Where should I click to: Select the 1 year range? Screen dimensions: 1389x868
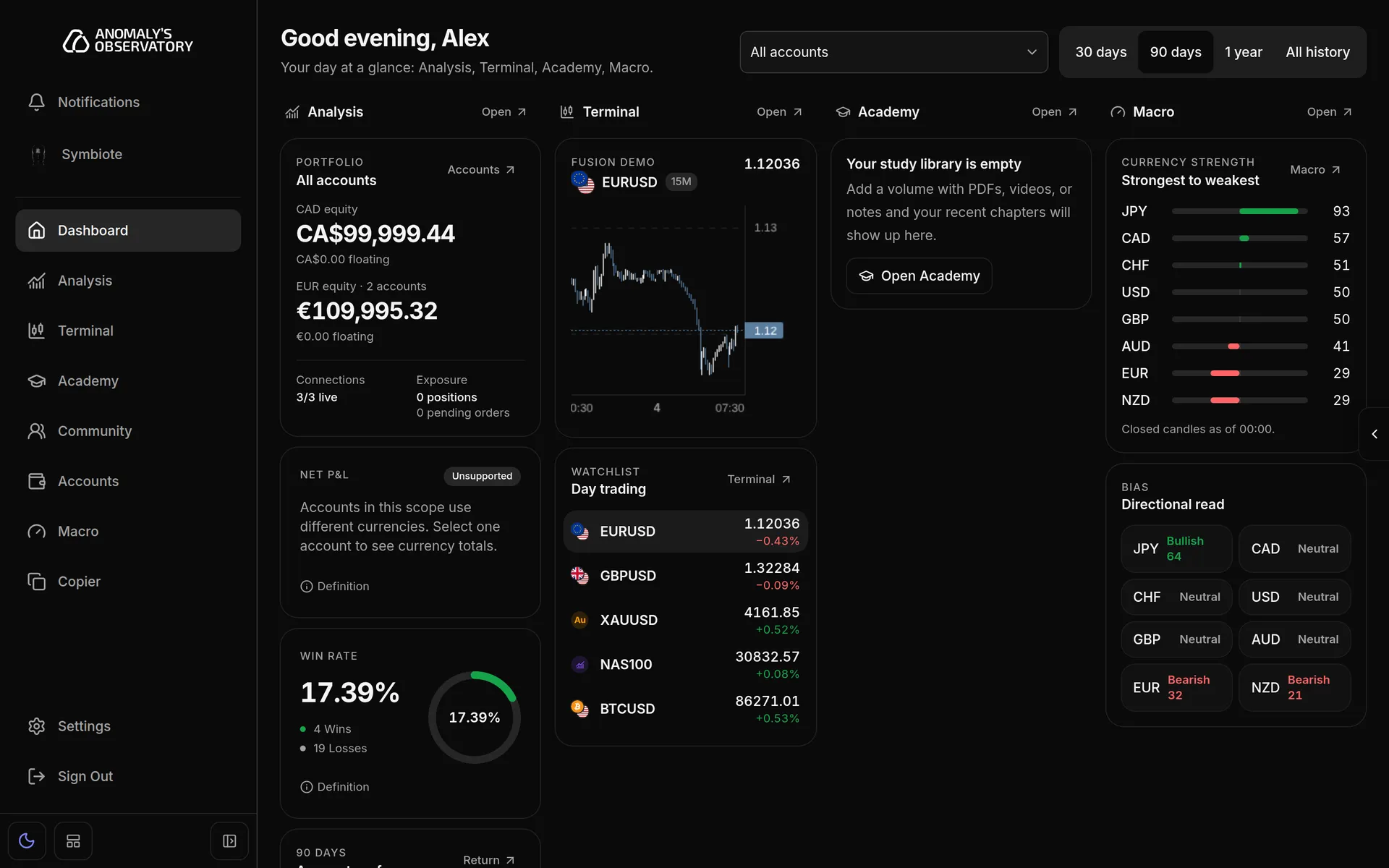click(x=1243, y=52)
